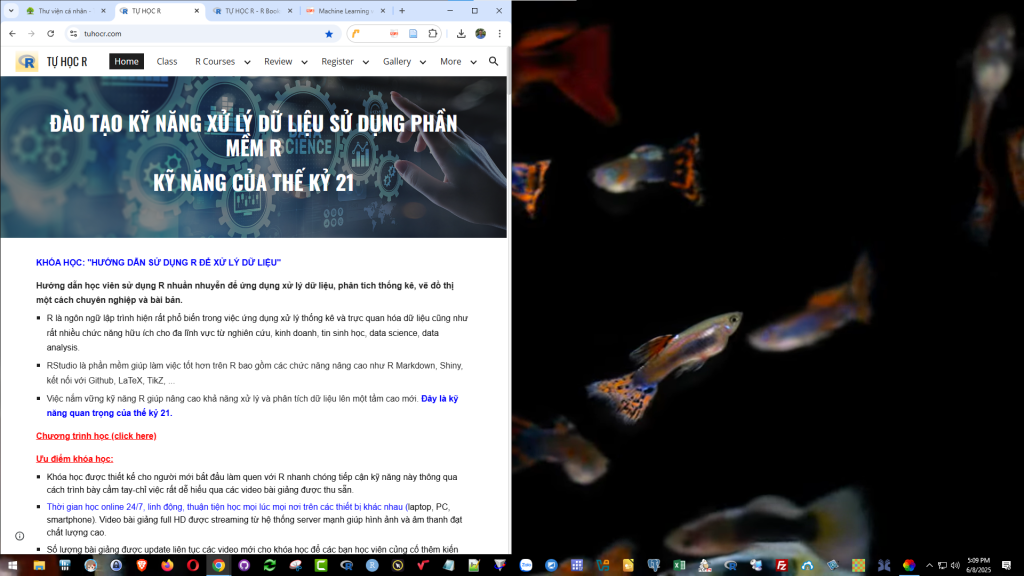Open Microsoft Excel from the taskbar
This screenshot has width=1024, height=576.
[679, 566]
